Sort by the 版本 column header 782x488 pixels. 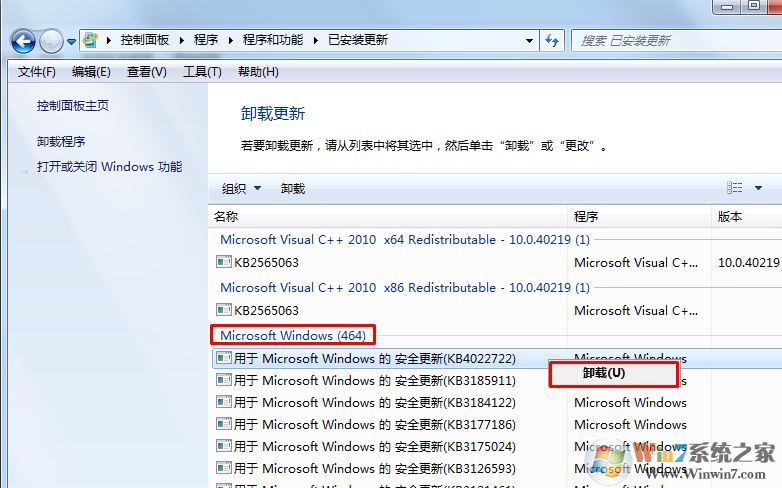pos(747,217)
